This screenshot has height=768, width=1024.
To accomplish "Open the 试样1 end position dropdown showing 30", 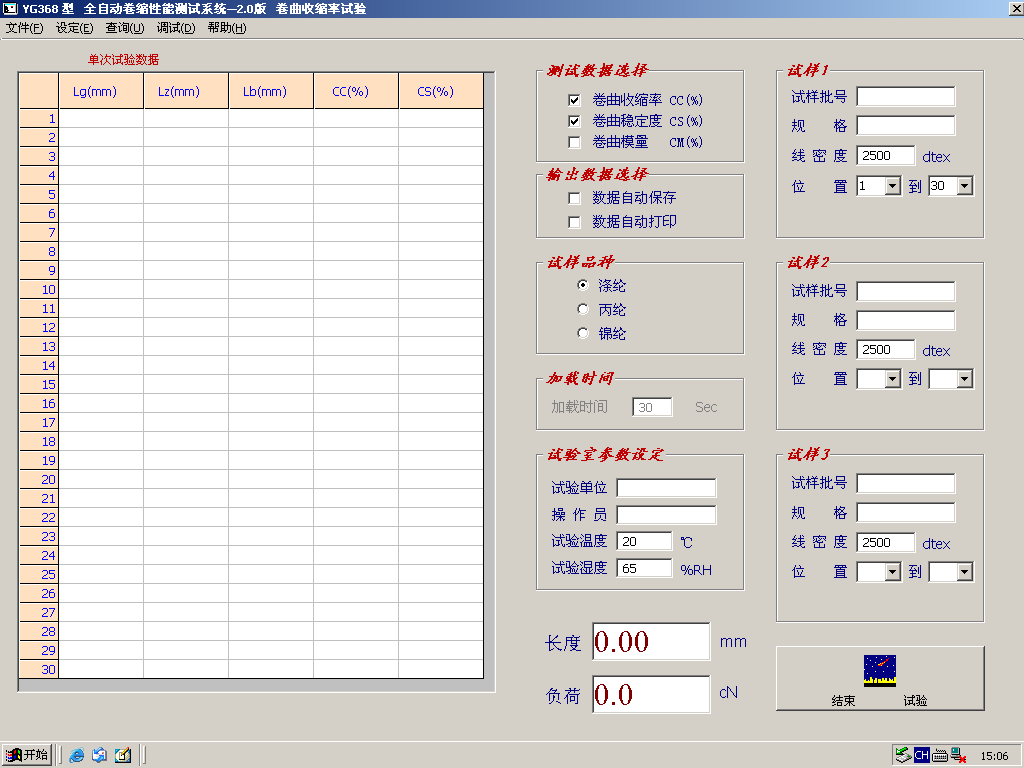I will point(964,187).
